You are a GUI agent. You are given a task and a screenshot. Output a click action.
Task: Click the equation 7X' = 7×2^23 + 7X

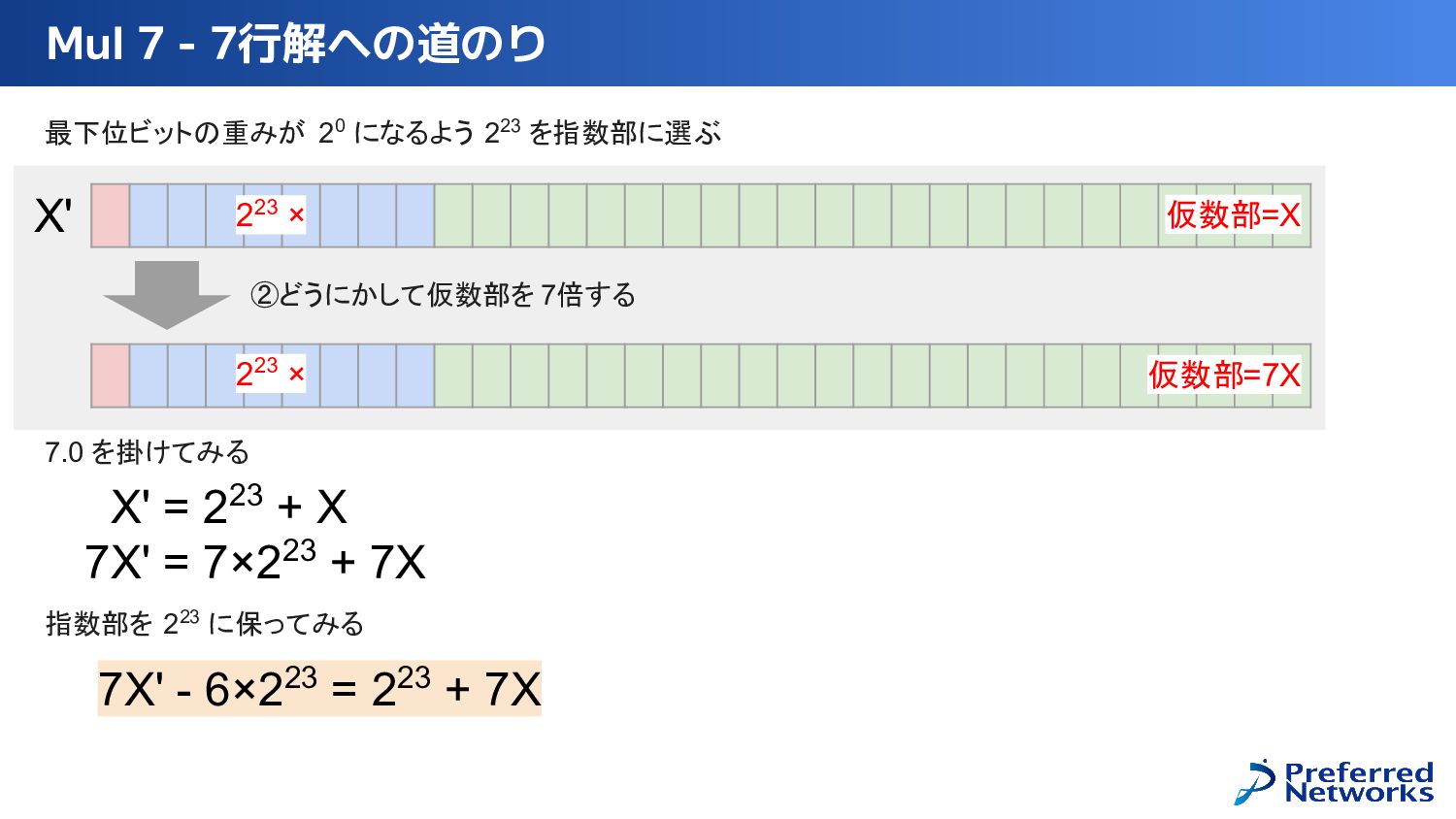tap(255, 561)
